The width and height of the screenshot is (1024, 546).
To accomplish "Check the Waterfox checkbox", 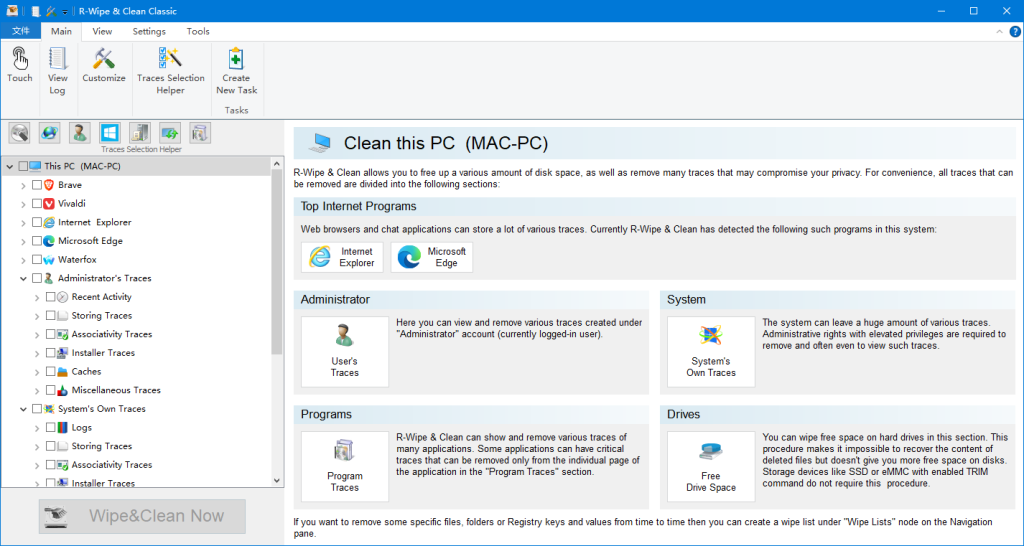I will pyautogui.click(x=37, y=260).
